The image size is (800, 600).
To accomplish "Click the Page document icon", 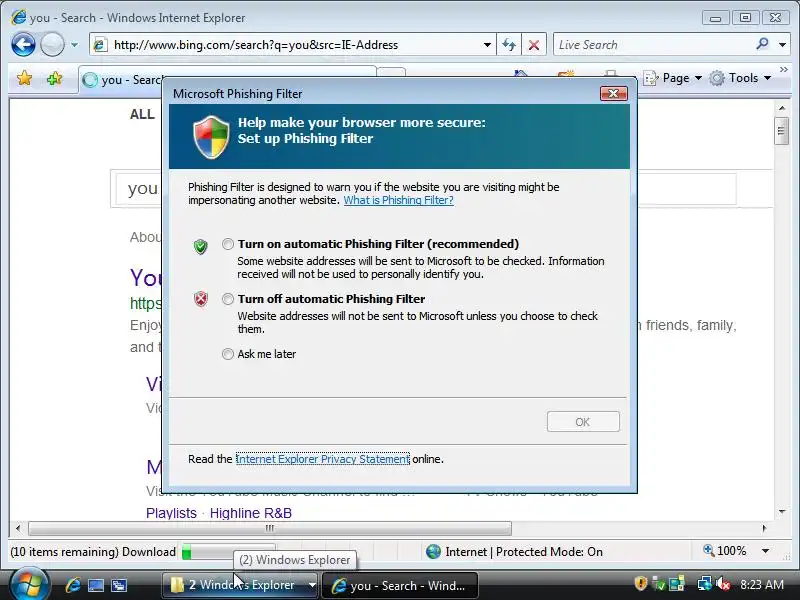I will pos(651,78).
